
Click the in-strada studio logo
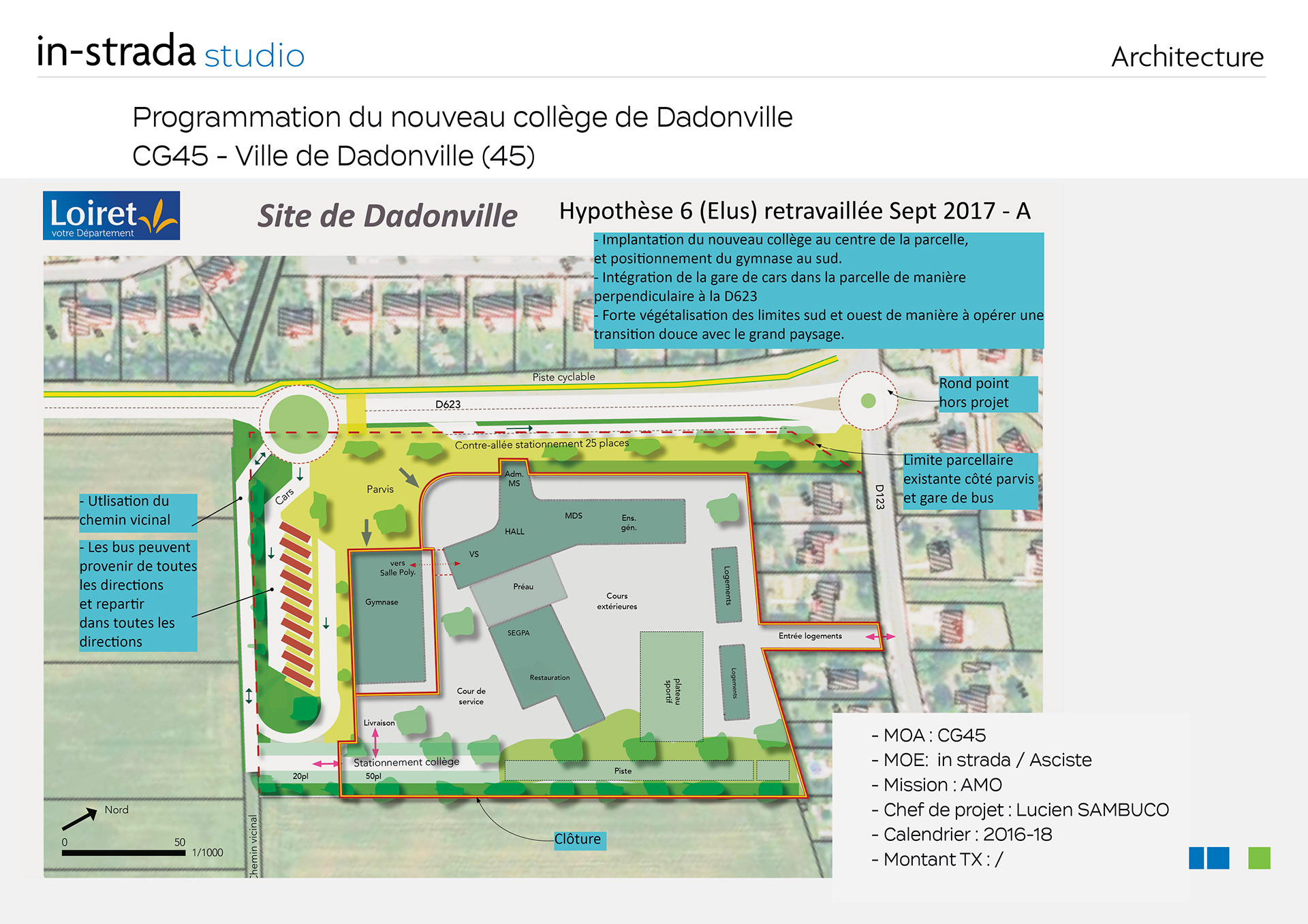click(170, 52)
